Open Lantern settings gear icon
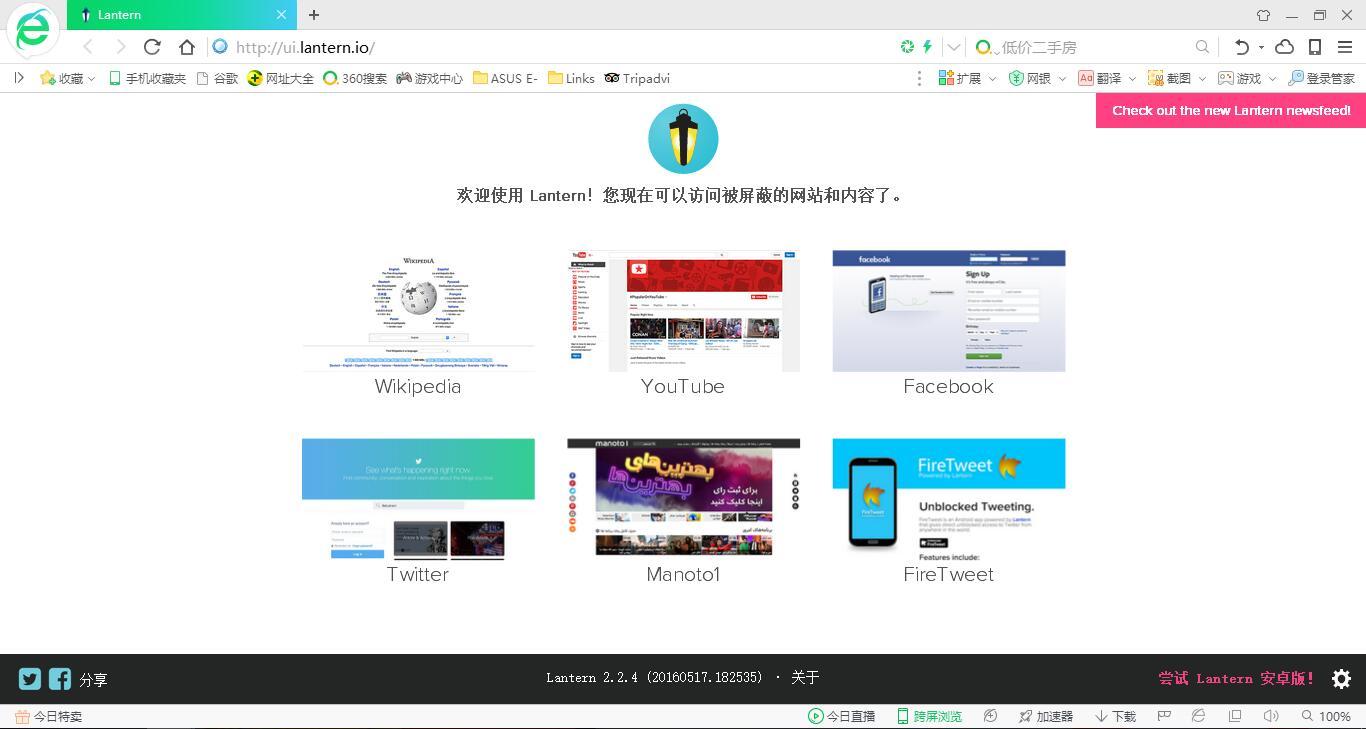 click(x=1342, y=679)
